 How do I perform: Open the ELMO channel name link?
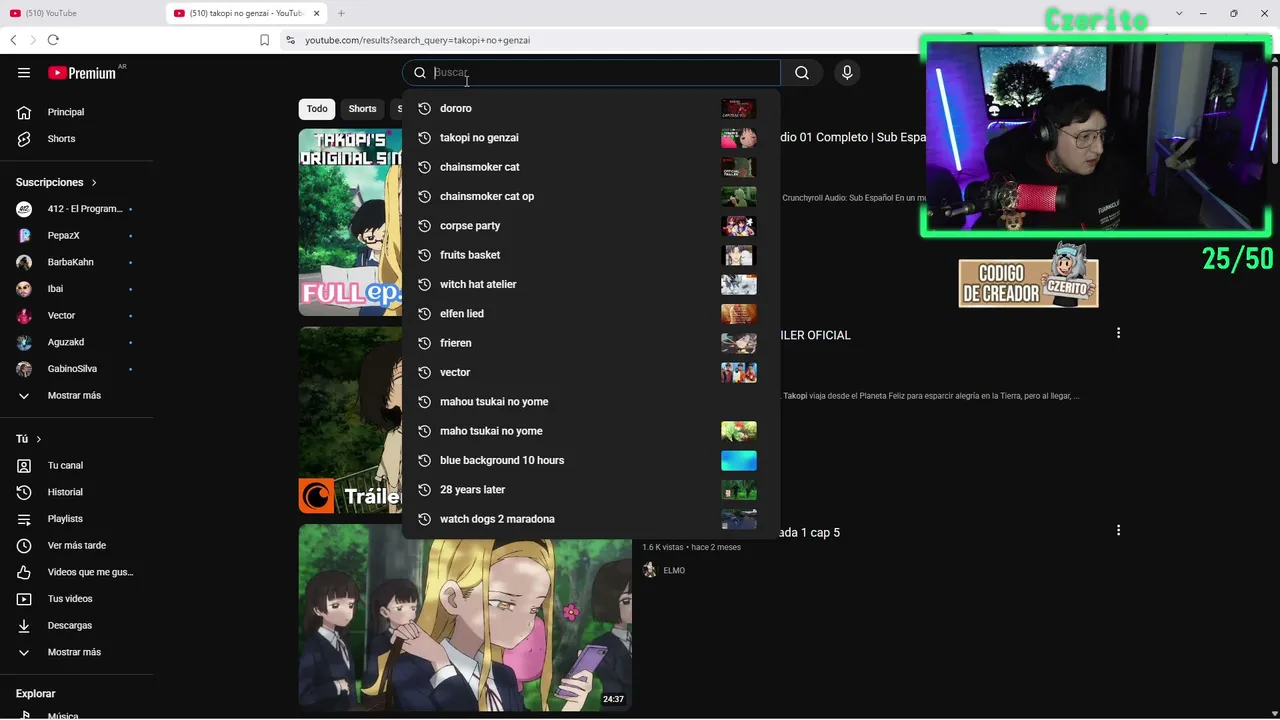[x=674, y=571]
